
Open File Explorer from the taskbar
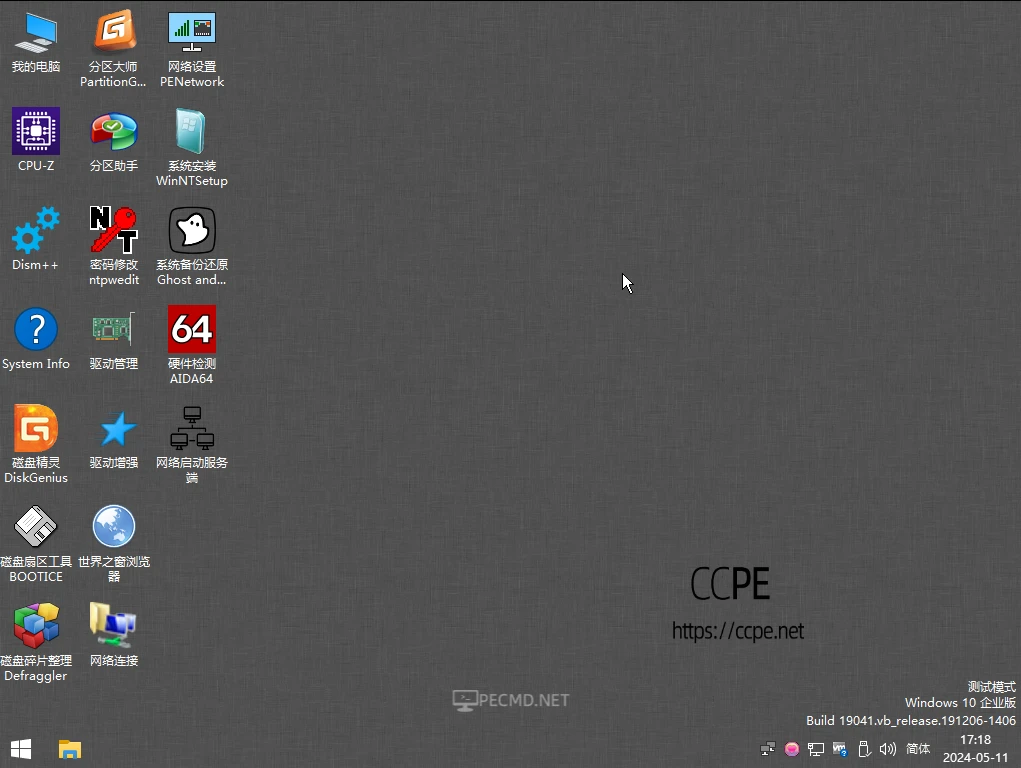pyautogui.click(x=70, y=749)
